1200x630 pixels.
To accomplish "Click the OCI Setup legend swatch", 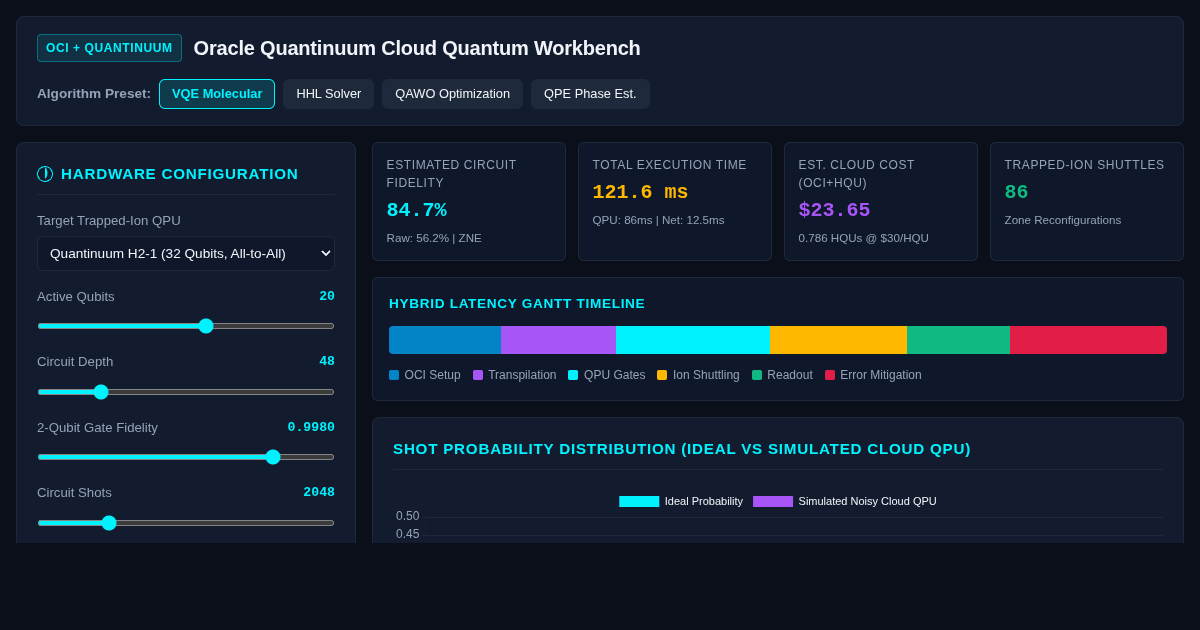I will click(394, 375).
